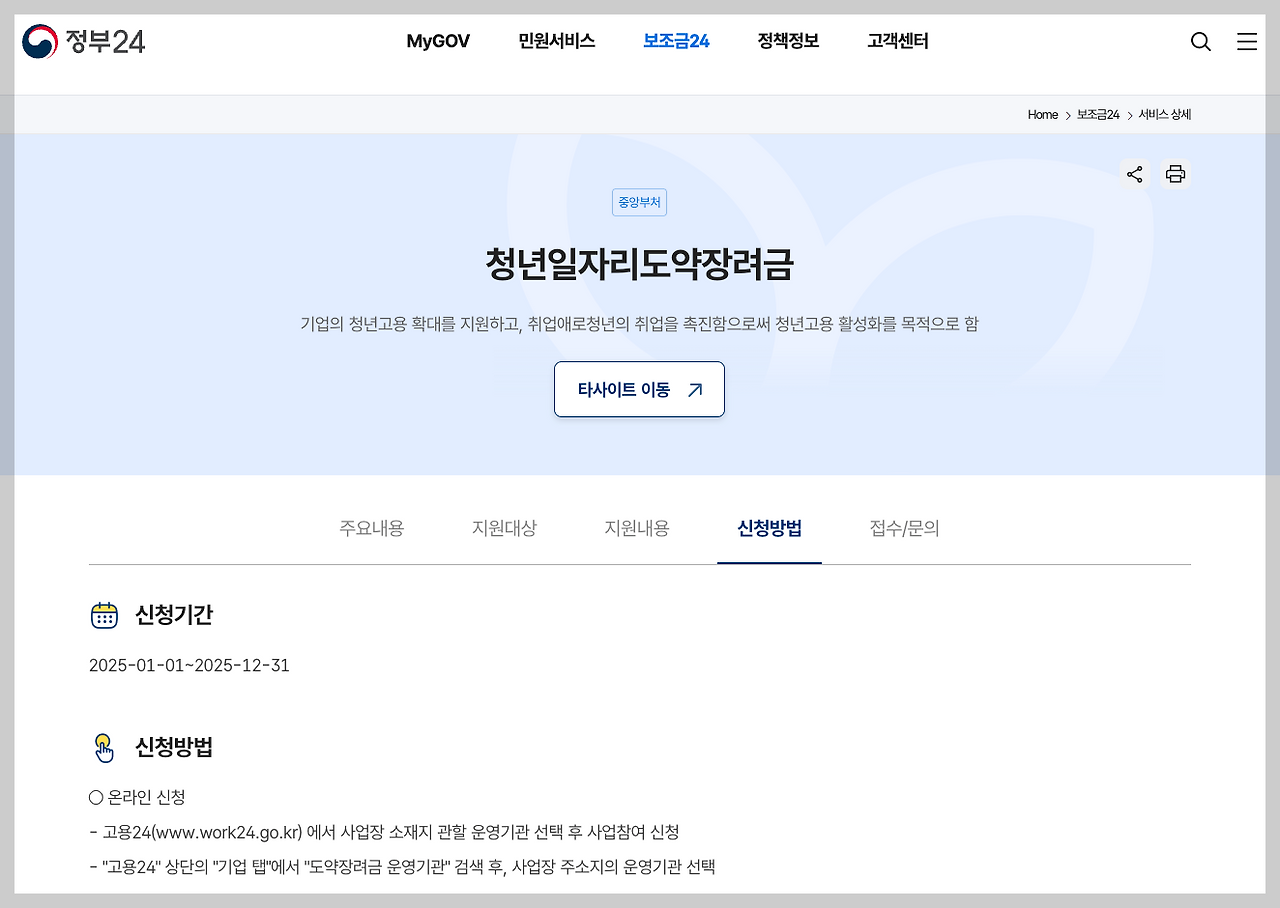Open the MyGOV menu
The height and width of the screenshot is (908, 1280).
point(438,41)
